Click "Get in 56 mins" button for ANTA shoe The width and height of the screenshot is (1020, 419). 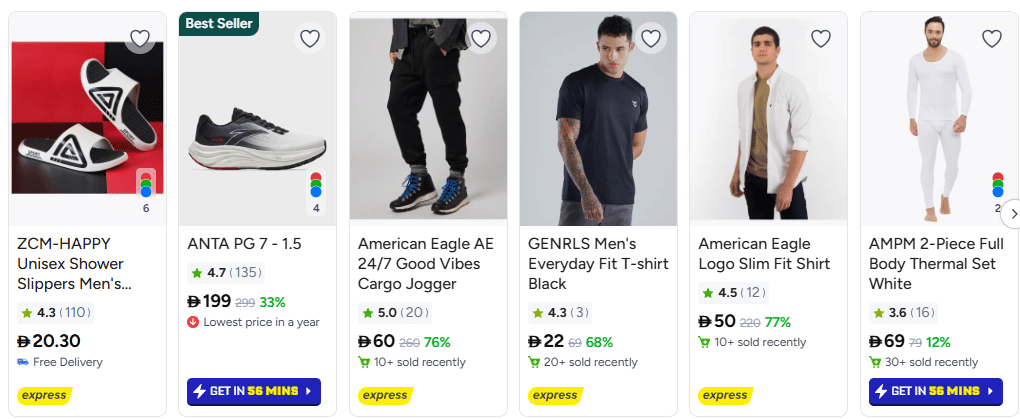click(254, 391)
